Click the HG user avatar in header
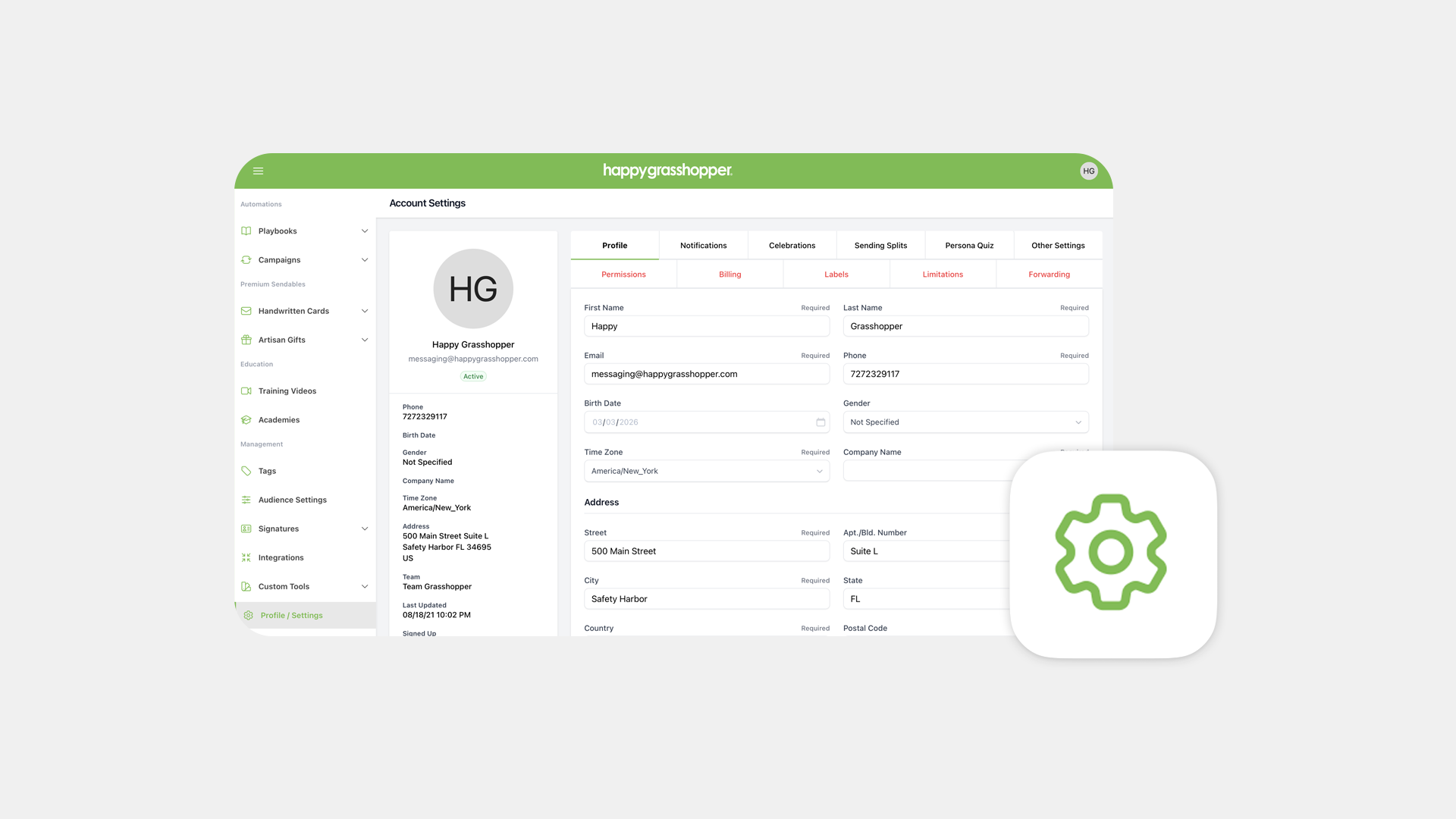The width and height of the screenshot is (1456, 819). point(1088,171)
